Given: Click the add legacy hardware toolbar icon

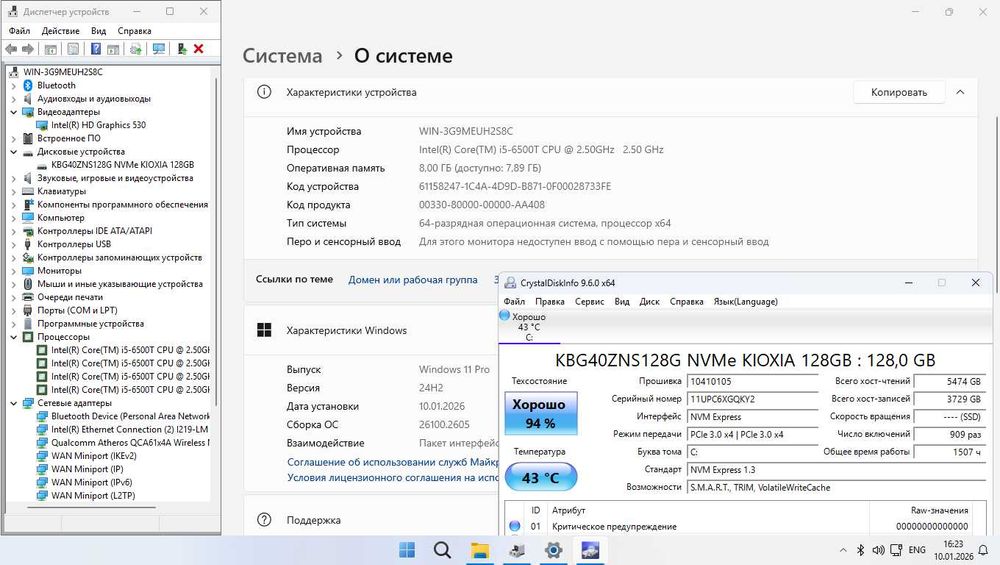Looking at the screenshot, I should pos(181,49).
